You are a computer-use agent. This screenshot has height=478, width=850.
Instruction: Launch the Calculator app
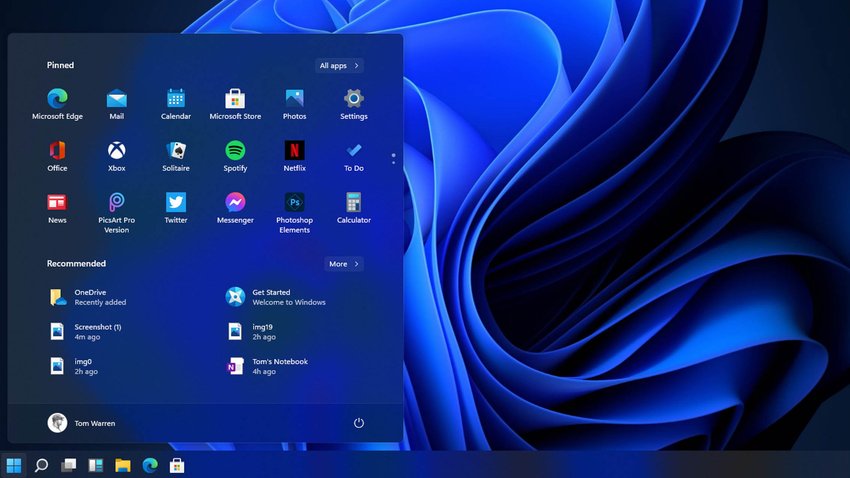[353, 208]
